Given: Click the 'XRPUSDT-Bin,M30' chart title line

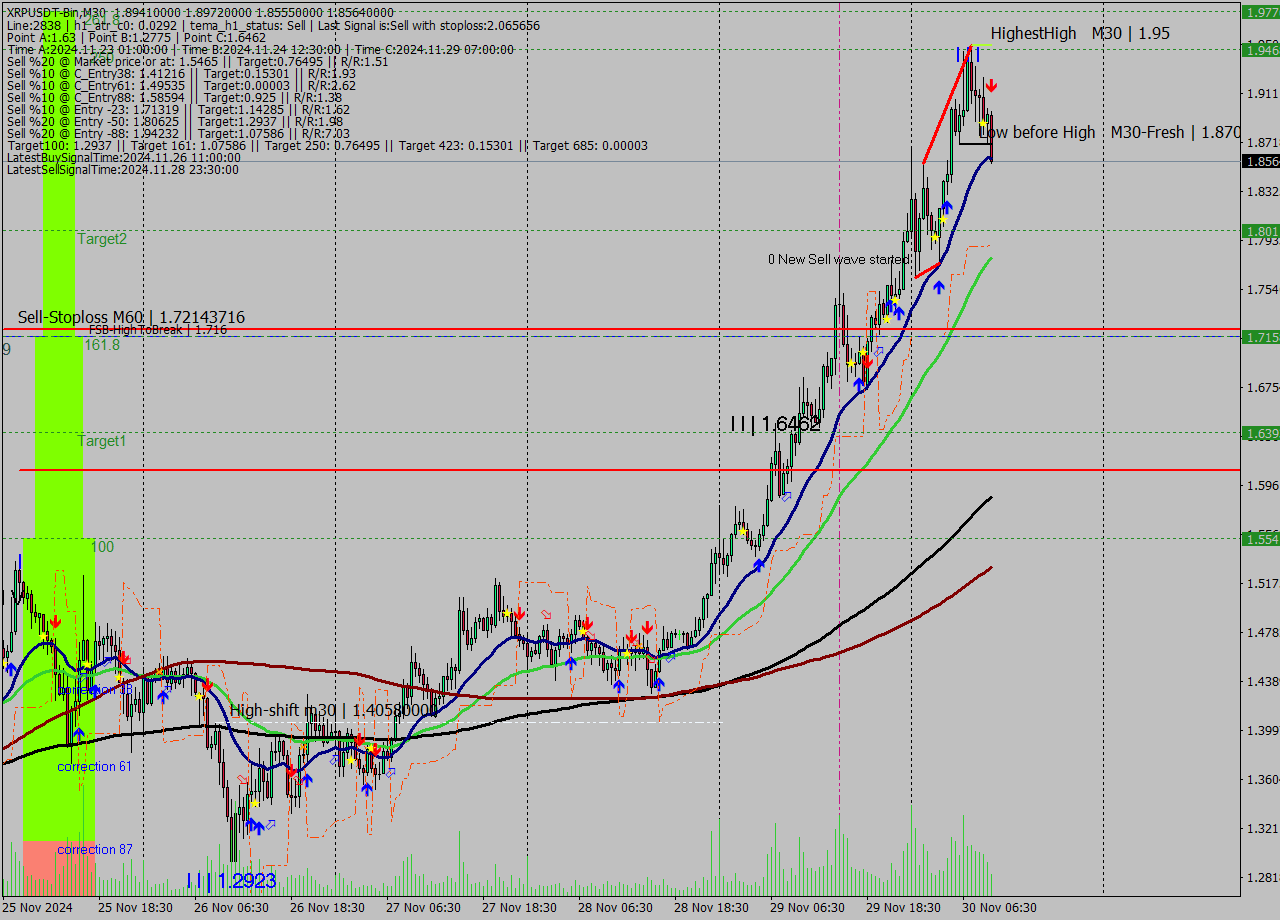Looking at the screenshot, I should click(200, 13).
